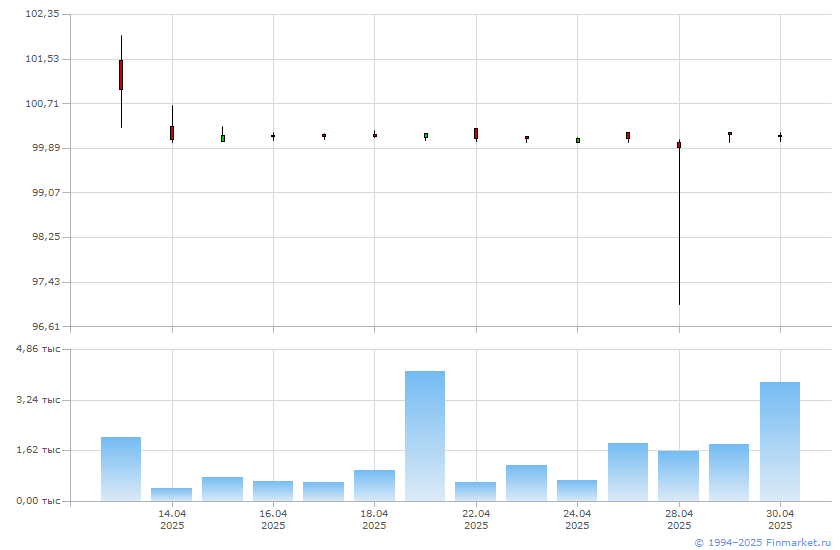Click the red candlestick between 24.04 and 28.04

[x=628, y=136]
